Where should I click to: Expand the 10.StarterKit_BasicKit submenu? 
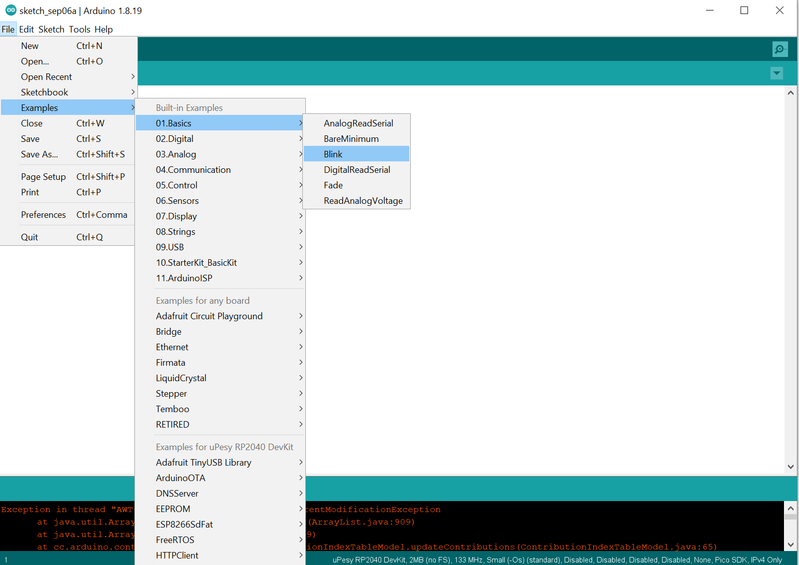point(220,263)
